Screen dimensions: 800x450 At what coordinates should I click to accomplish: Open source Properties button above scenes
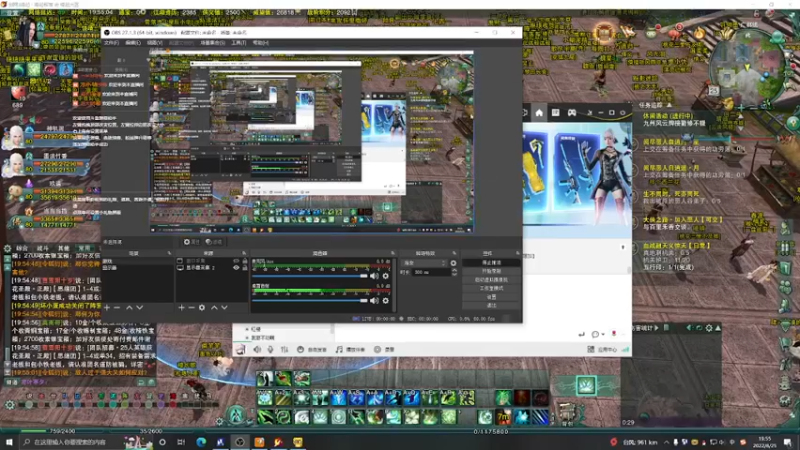click(191, 242)
